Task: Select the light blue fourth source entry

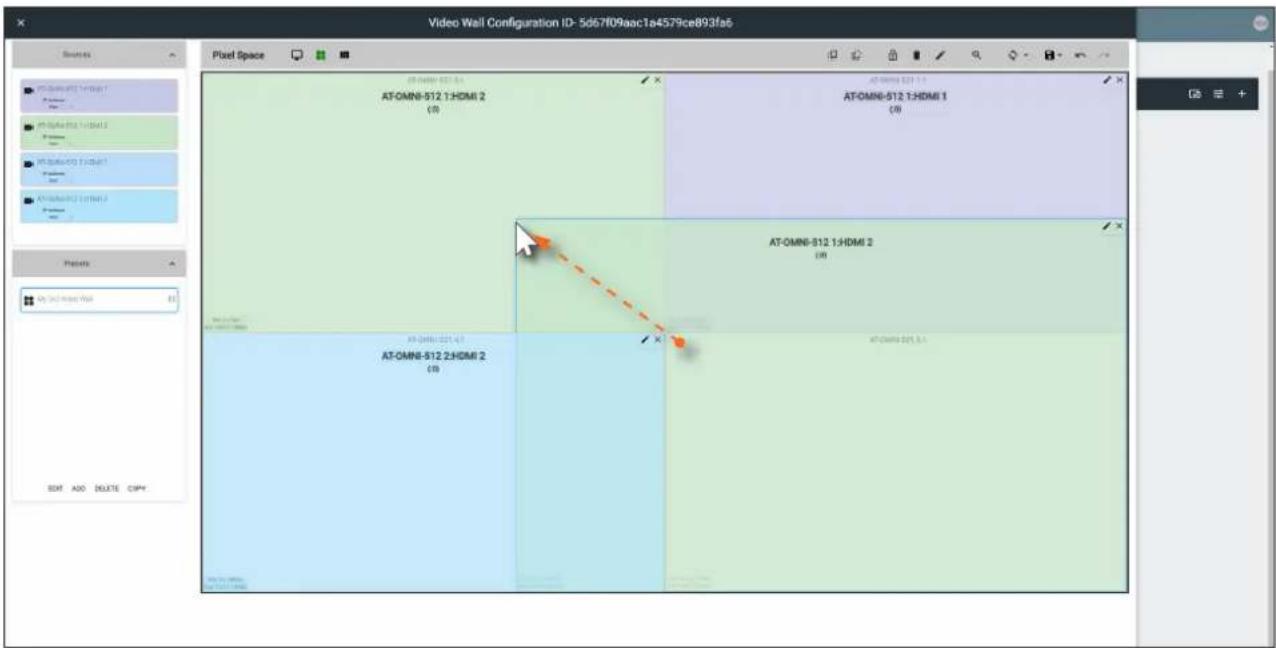Action: tap(99, 206)
